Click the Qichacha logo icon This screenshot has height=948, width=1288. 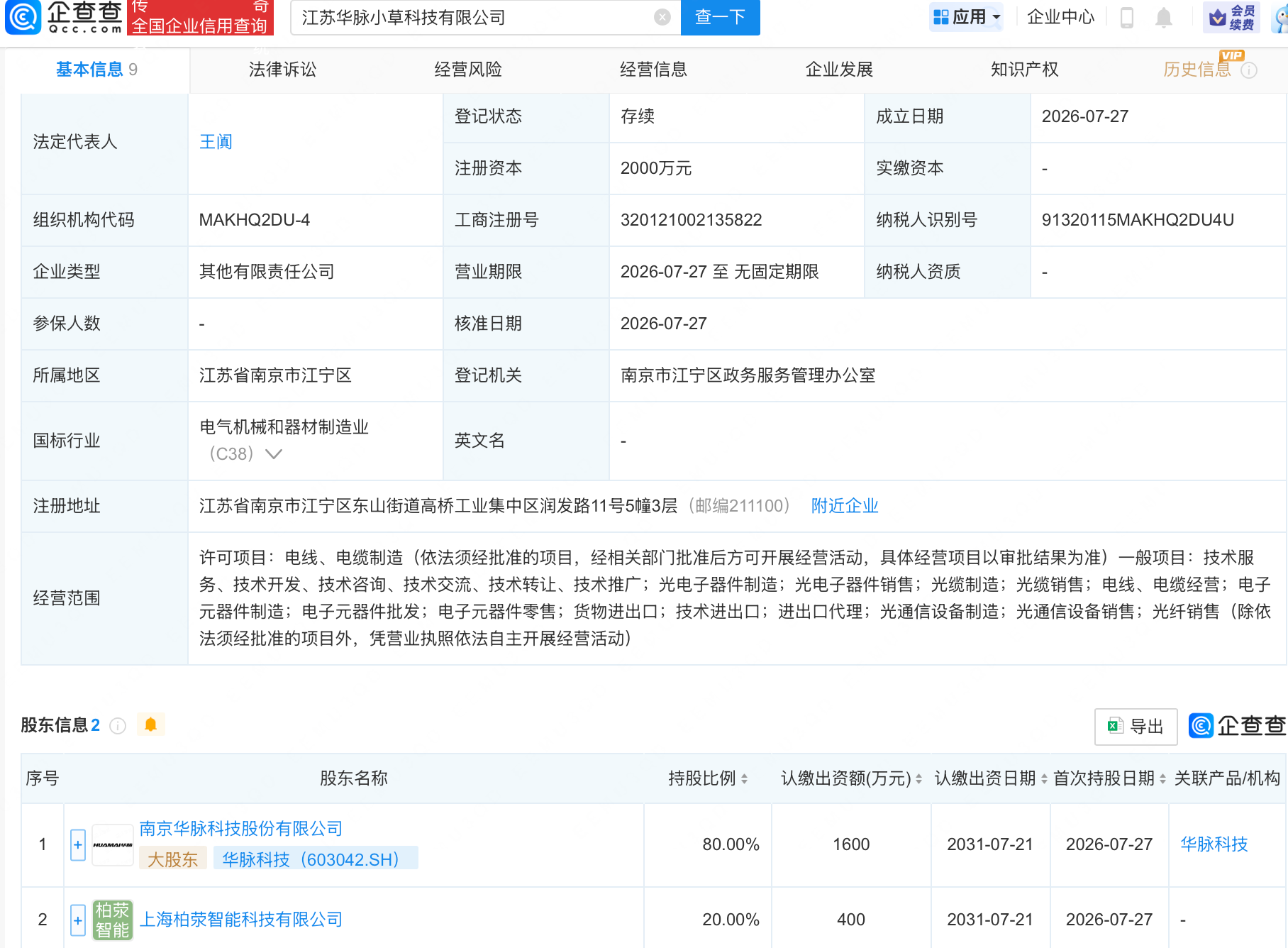pos(23,17)
